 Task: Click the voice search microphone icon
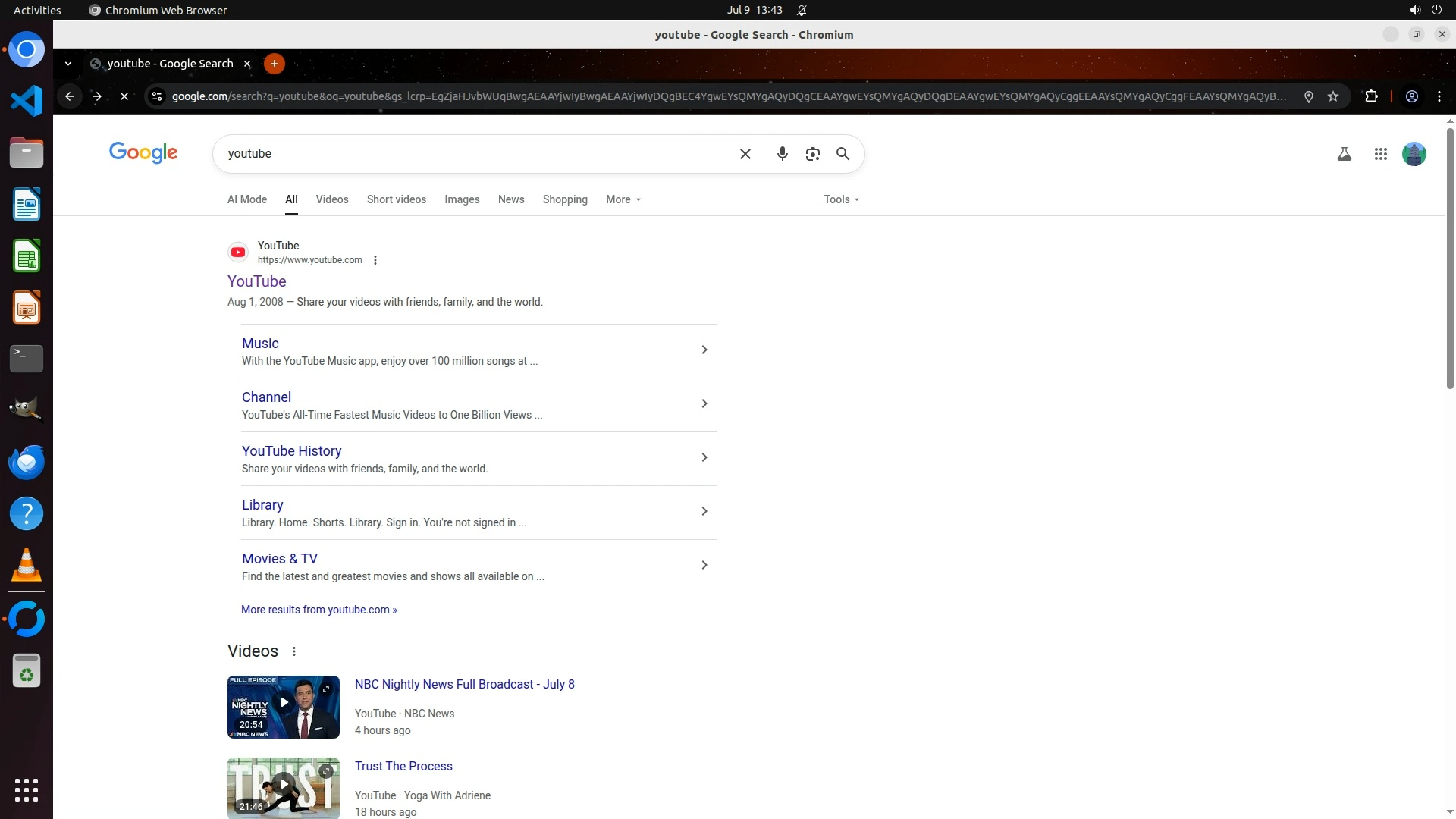(782, 154)
